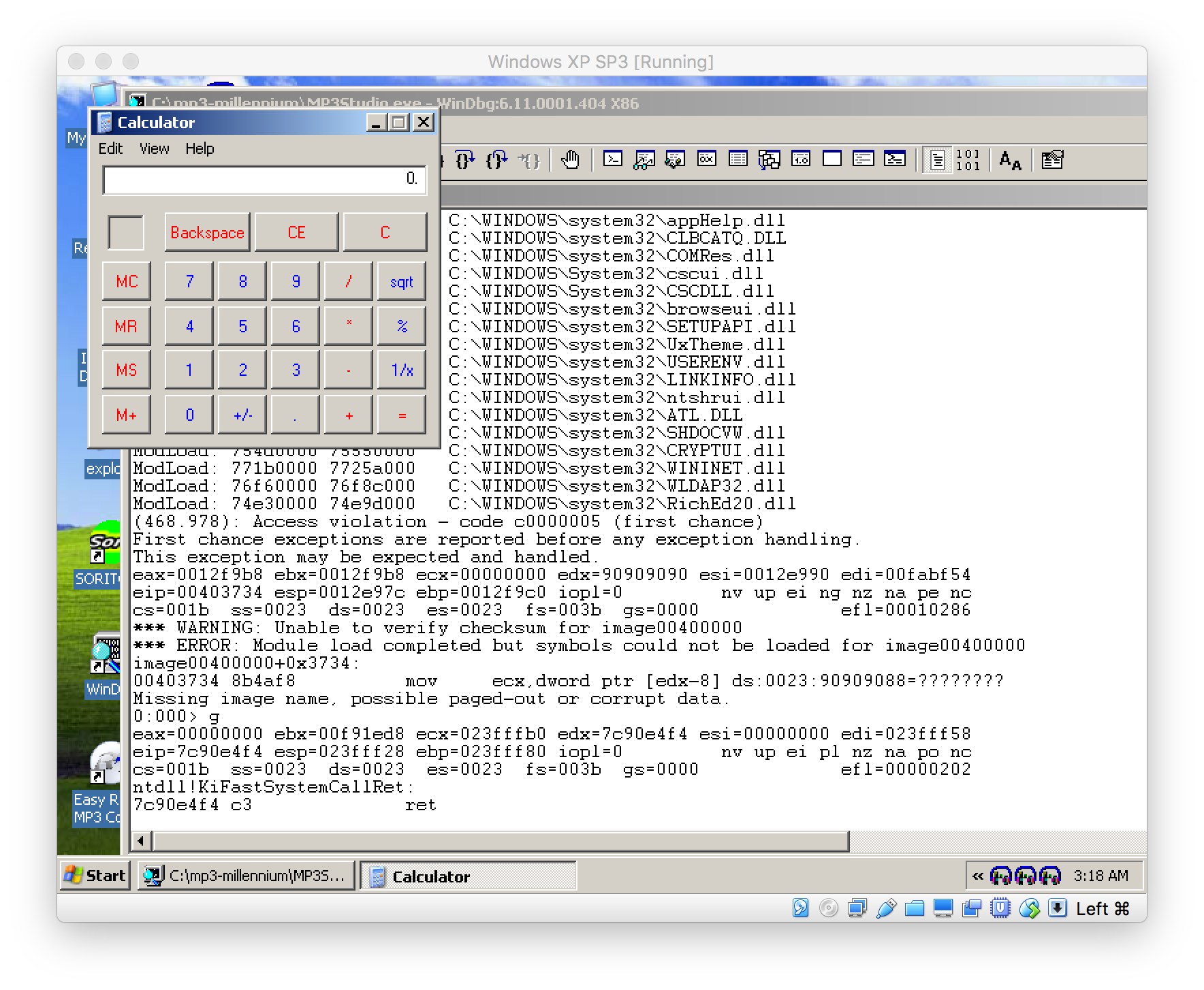The height and width of the screenshot is (990, 1204).
Task: Click the Calculator display field showing 0.
Action: pos(264,180)
